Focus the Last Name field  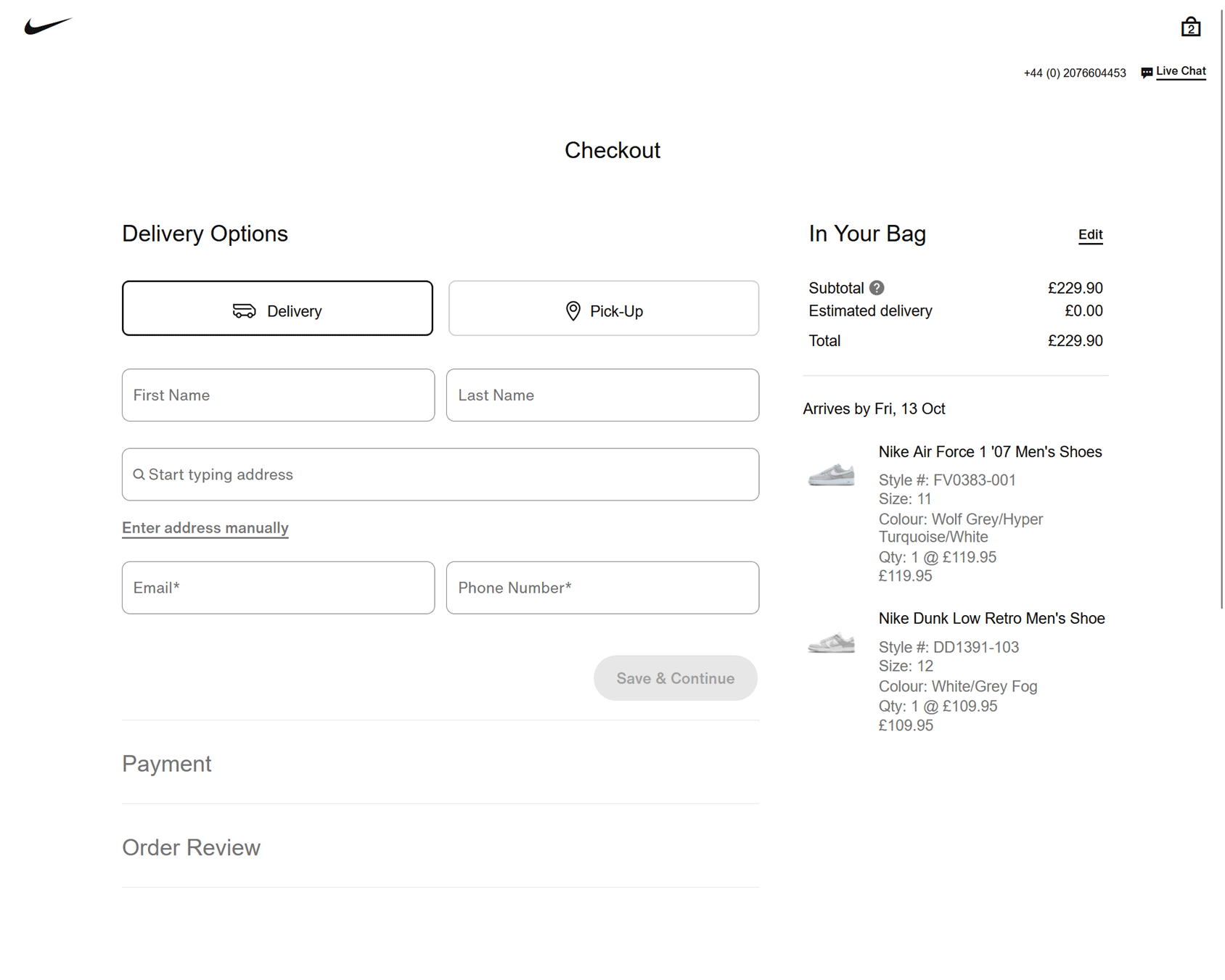(602, 395)
